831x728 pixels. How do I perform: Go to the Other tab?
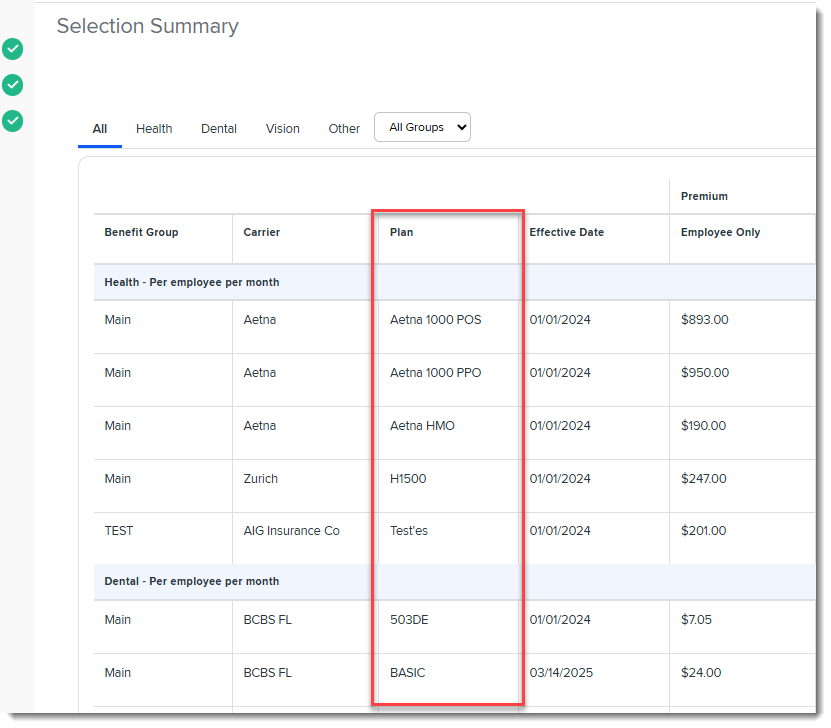point(344,129)
